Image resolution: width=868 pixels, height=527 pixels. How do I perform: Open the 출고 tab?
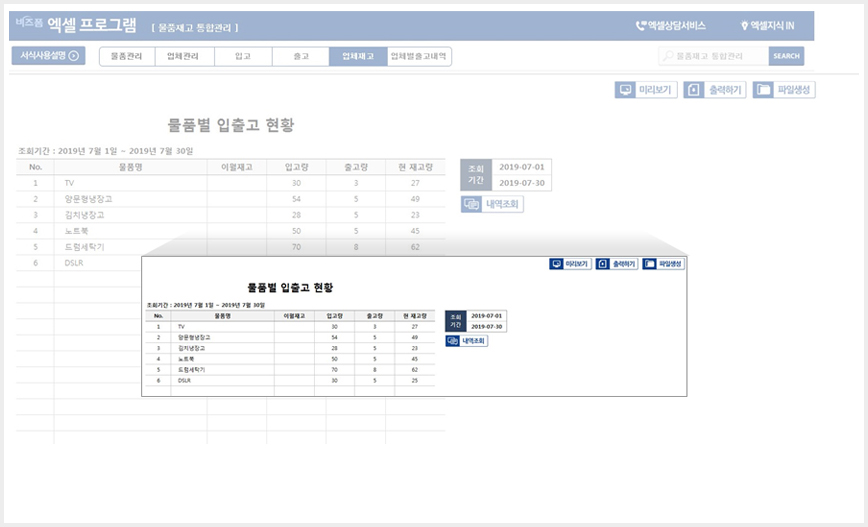click(x=301, y=56)
